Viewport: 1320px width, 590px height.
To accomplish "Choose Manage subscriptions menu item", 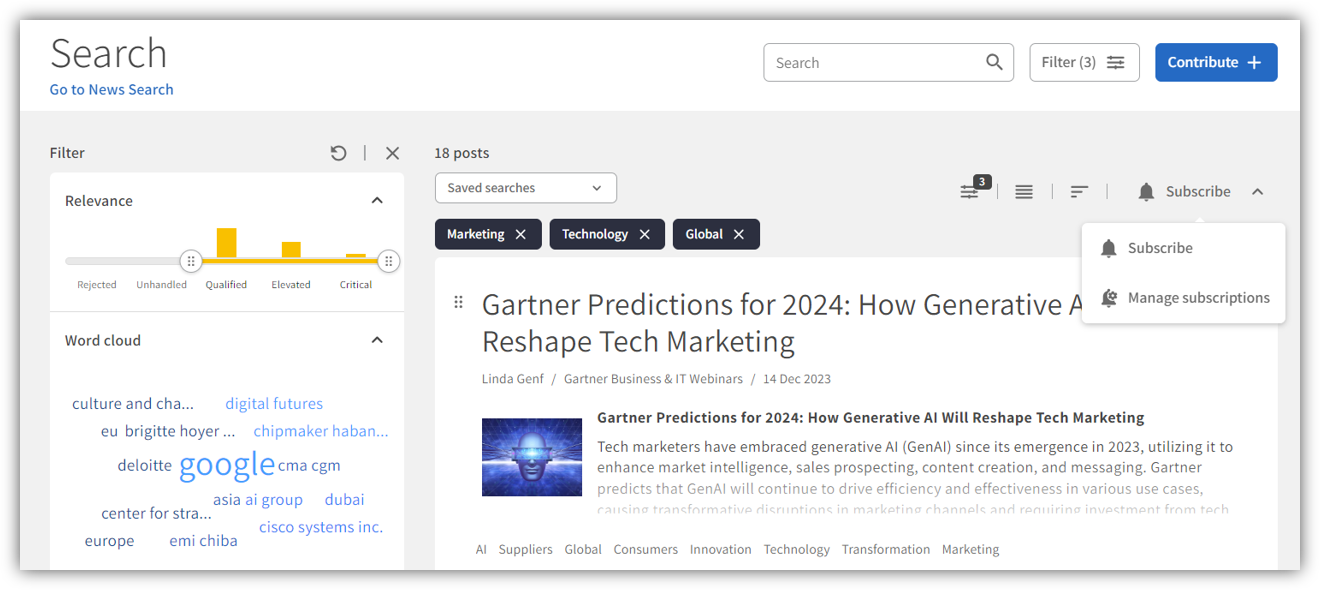I will pyautogui.click(x=1198, y=298).
